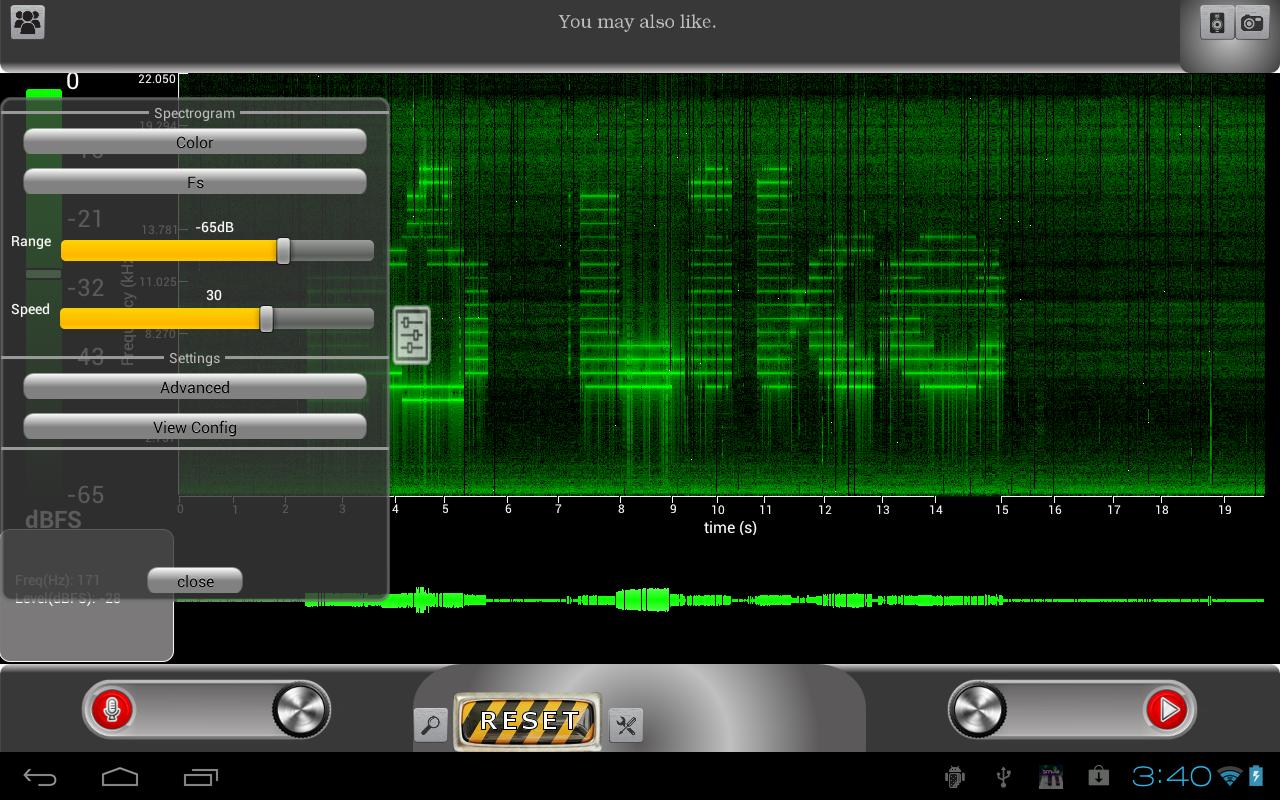Tap the "You may also like." banner text
Image resolution: width=1280 pixels, height=800 pixels.
pyautogui.click(x=637, y=22)
